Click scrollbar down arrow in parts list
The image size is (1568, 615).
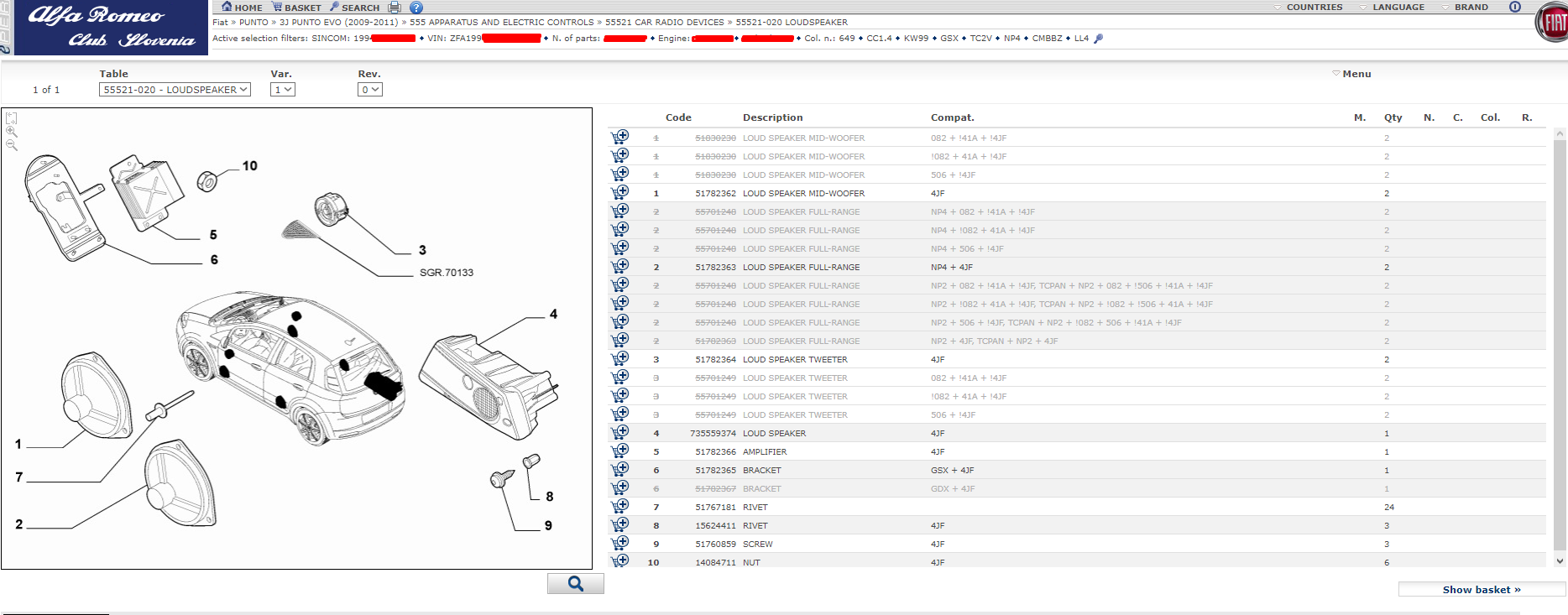pos(1560,561)
